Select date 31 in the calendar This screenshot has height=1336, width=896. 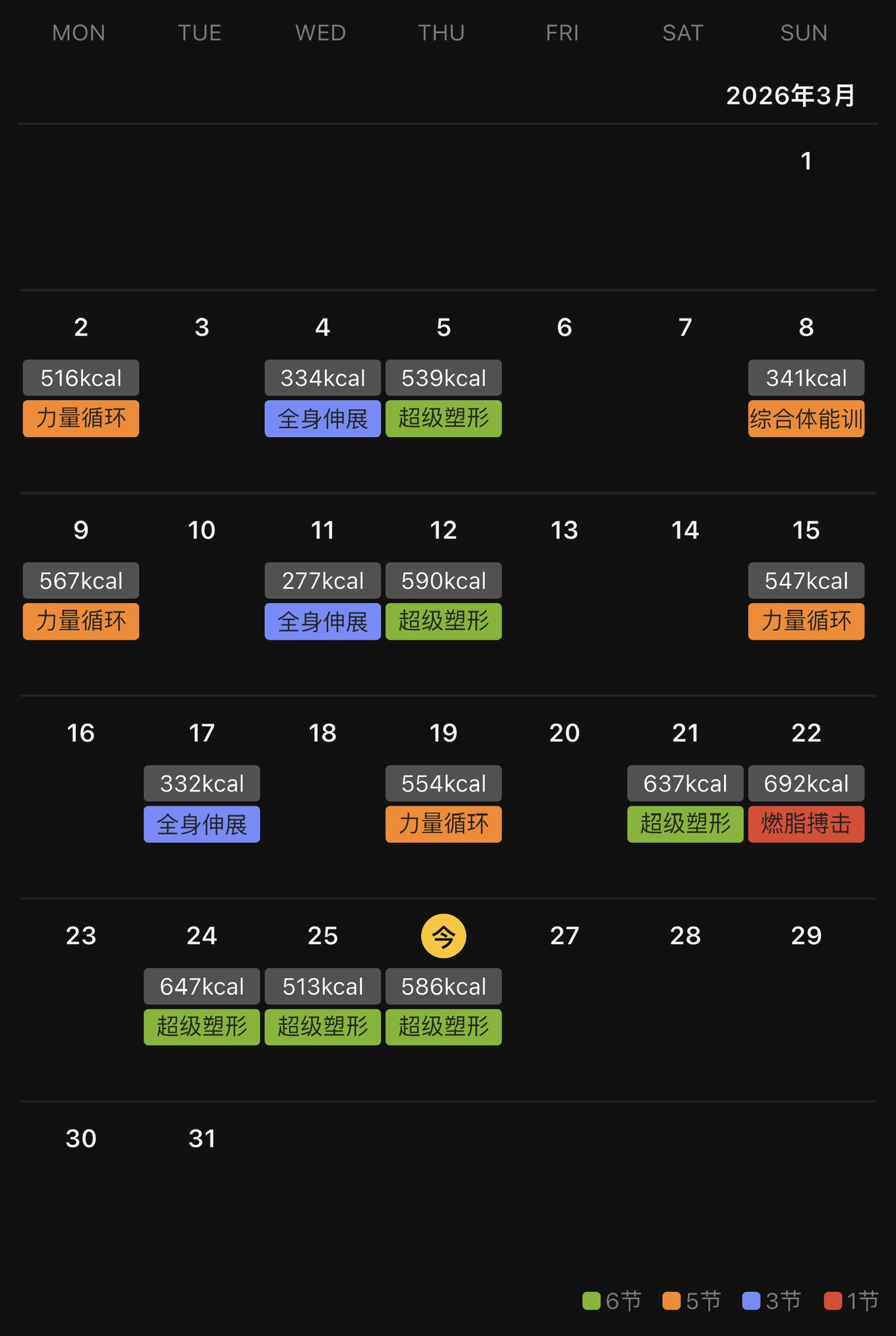pos(202,1138)
